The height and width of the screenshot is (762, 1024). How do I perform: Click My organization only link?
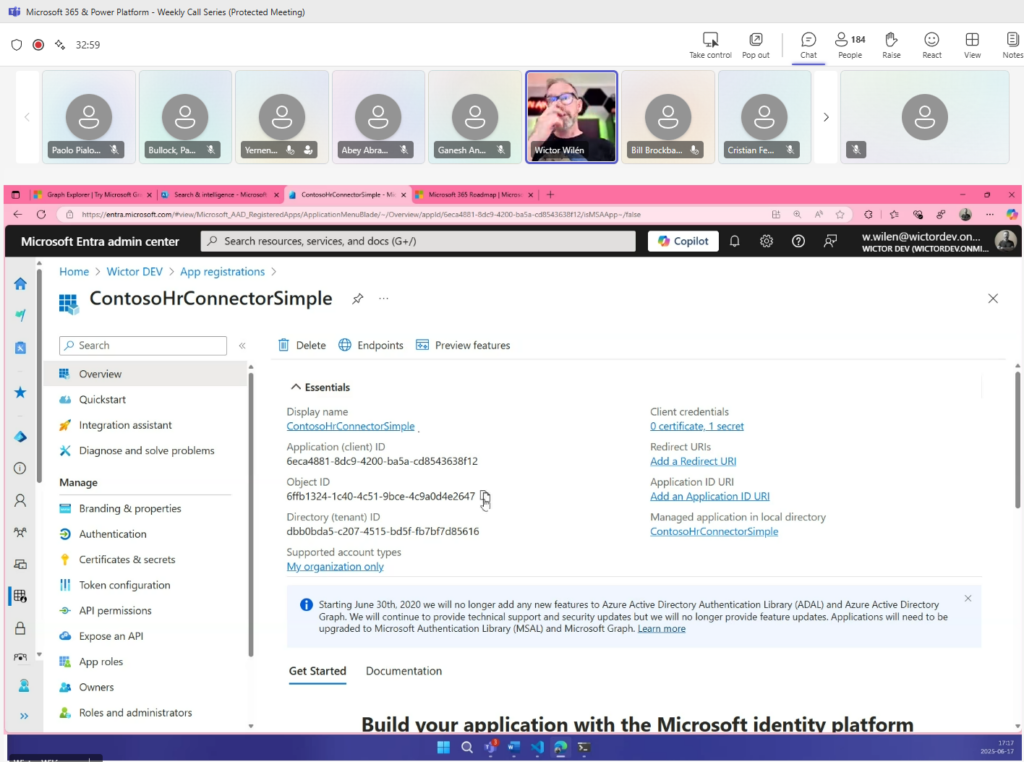[335, 566]
